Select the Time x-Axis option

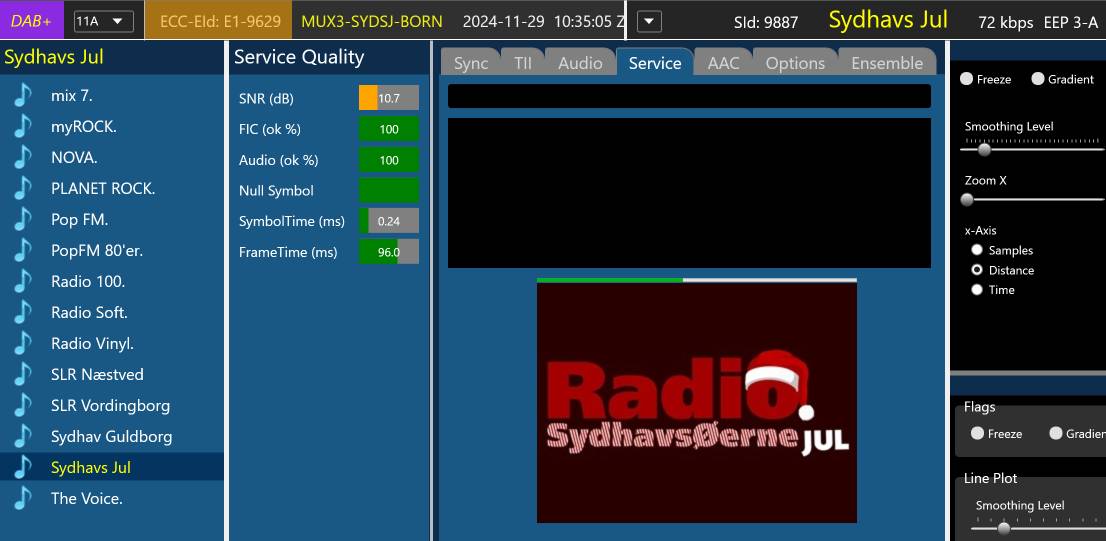coord(977,290)
